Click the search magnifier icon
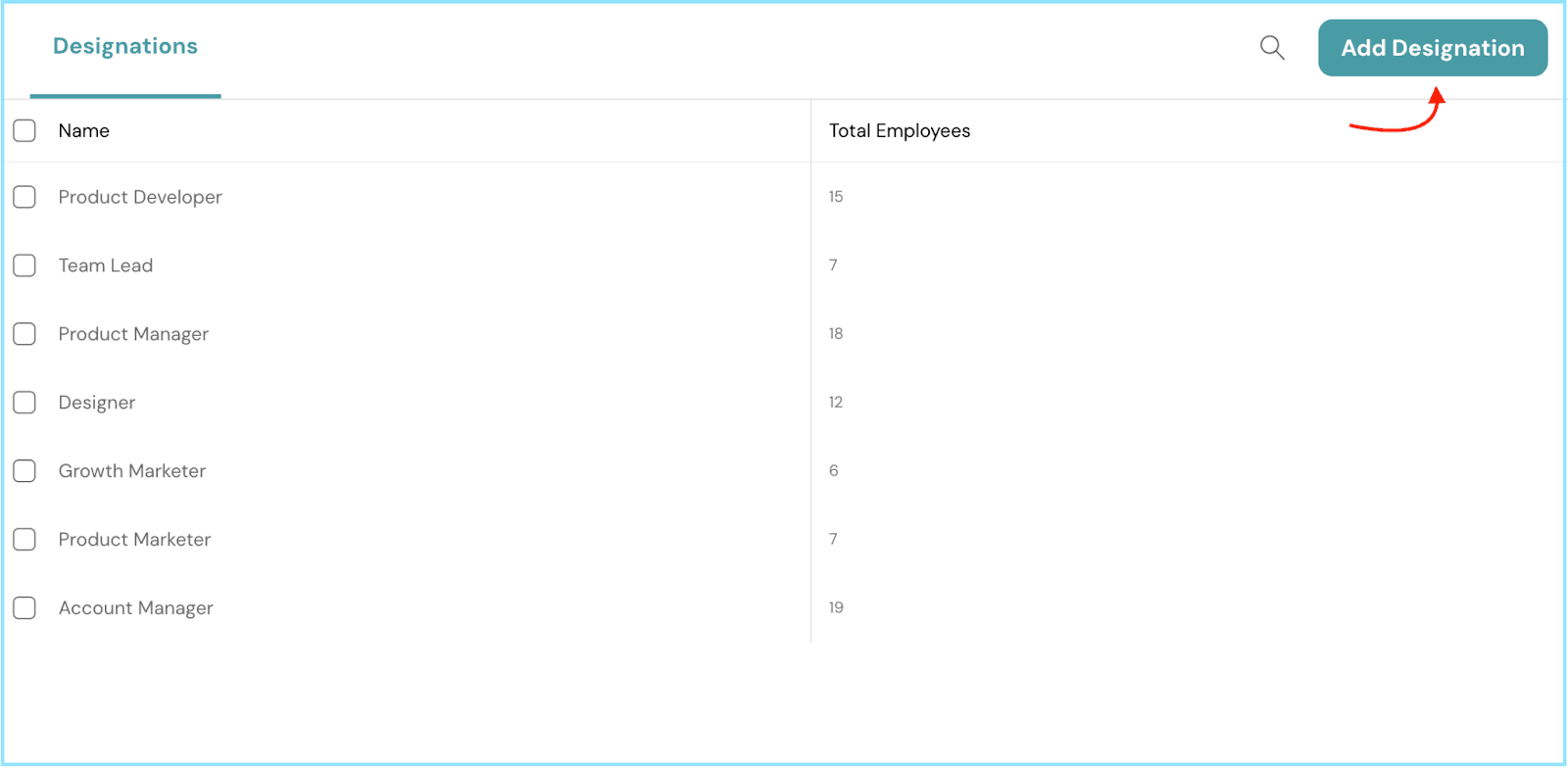1568x768 pixels. (1271, 47)
